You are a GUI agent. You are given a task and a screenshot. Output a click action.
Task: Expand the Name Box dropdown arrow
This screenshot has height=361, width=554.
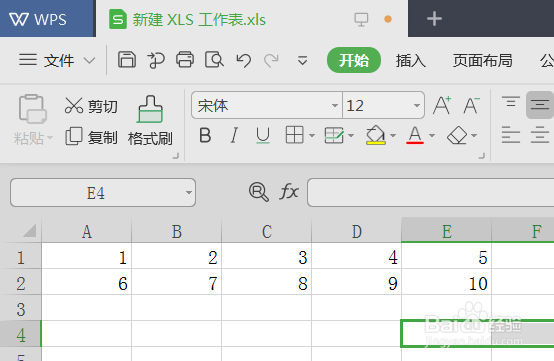pyautogui.click(x=189, y=193)
